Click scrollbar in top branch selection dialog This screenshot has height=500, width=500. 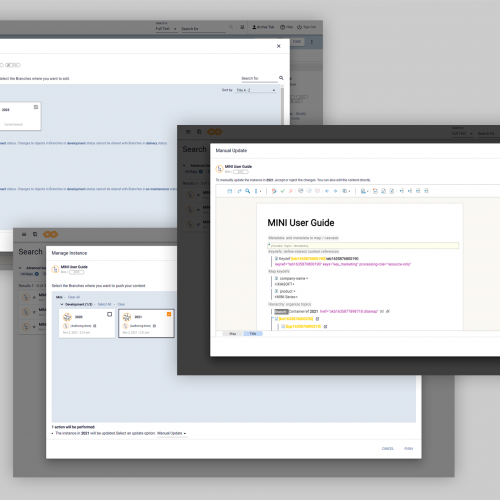click(282, 105)
